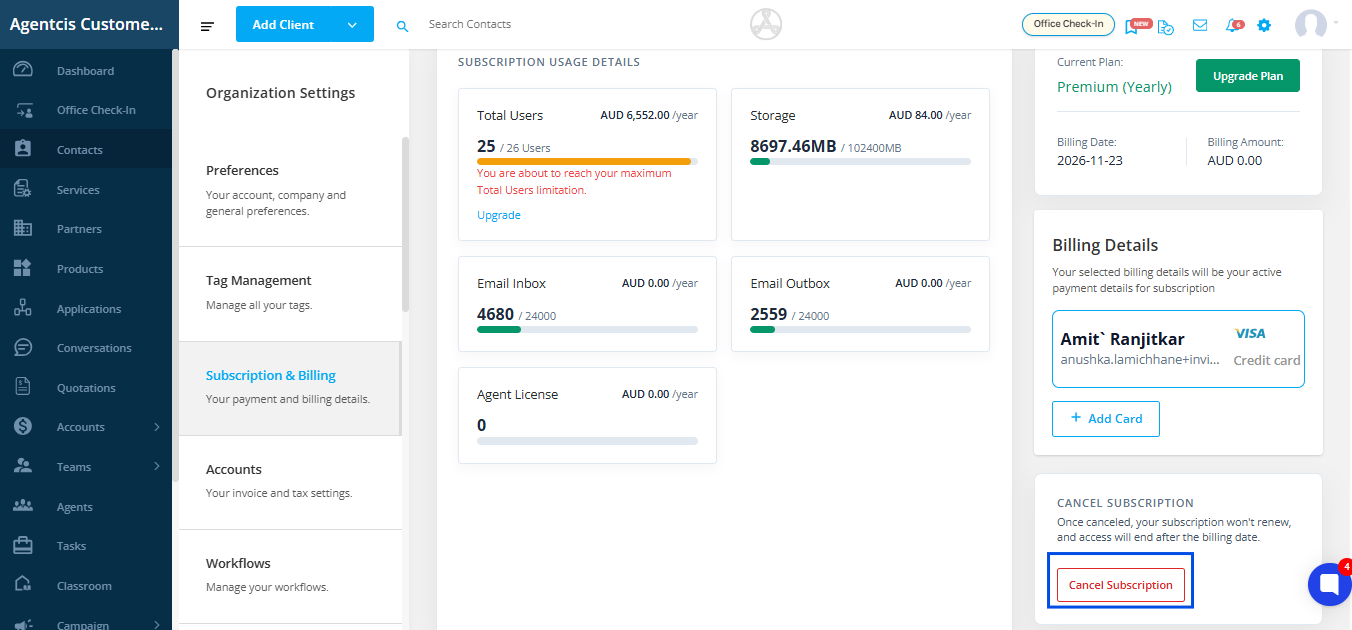The height and width of the screenshot is (630, 1352).
Task: Open the mail envelope icon in header
Action: (x=1200, y=25)
